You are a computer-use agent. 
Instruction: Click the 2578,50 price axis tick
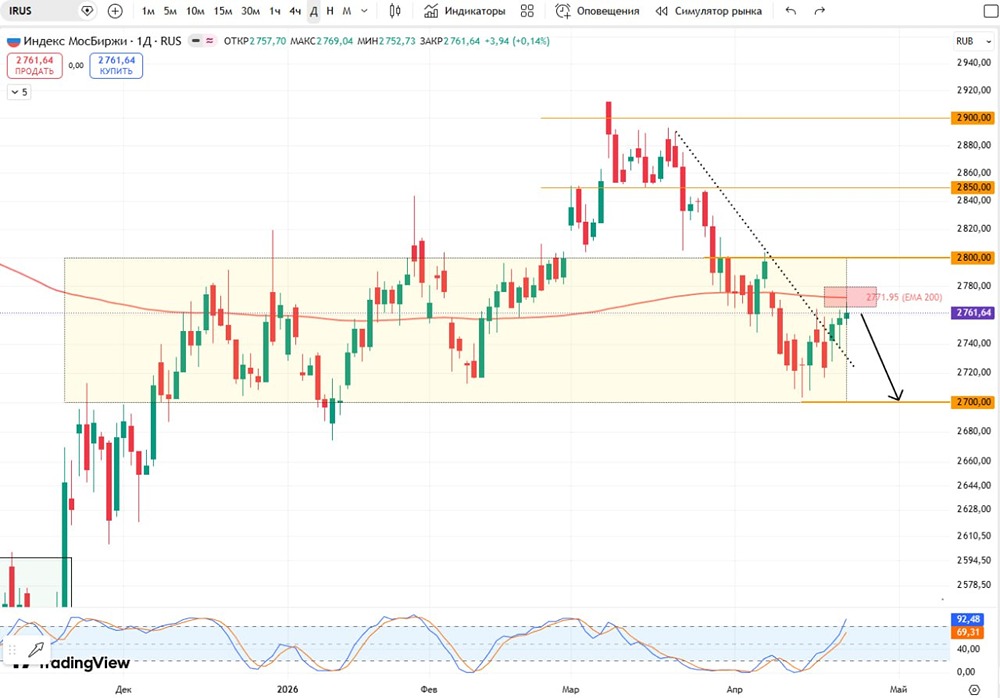pyautogui.click(x=974, y=584)
